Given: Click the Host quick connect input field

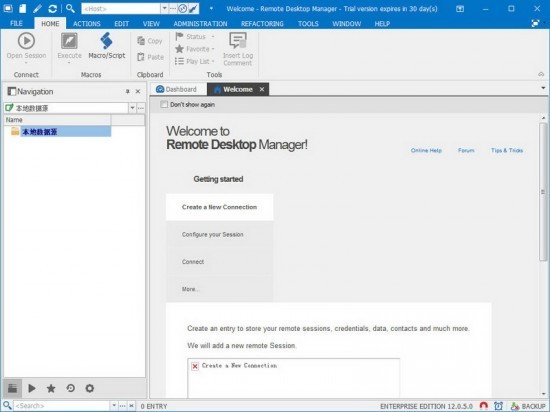Looking at the screenshot, I should coord(121,8).
